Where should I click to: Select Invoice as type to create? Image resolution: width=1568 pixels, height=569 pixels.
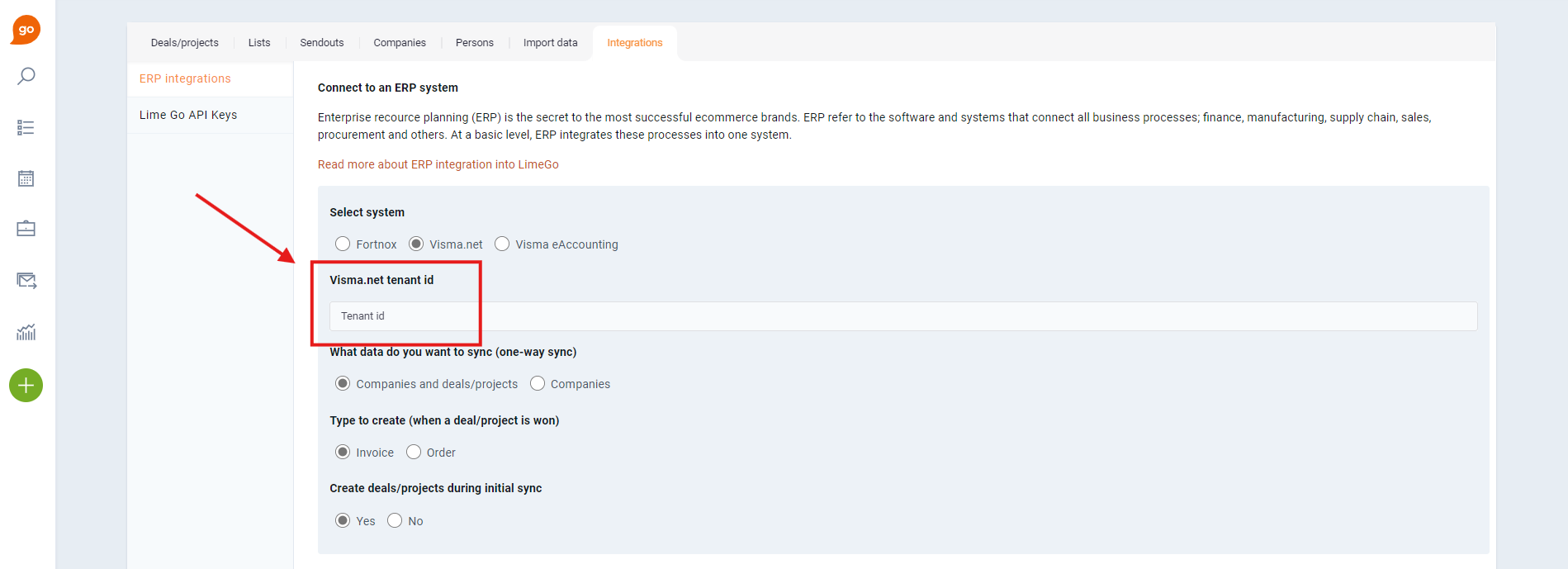(x=343, y=452)
